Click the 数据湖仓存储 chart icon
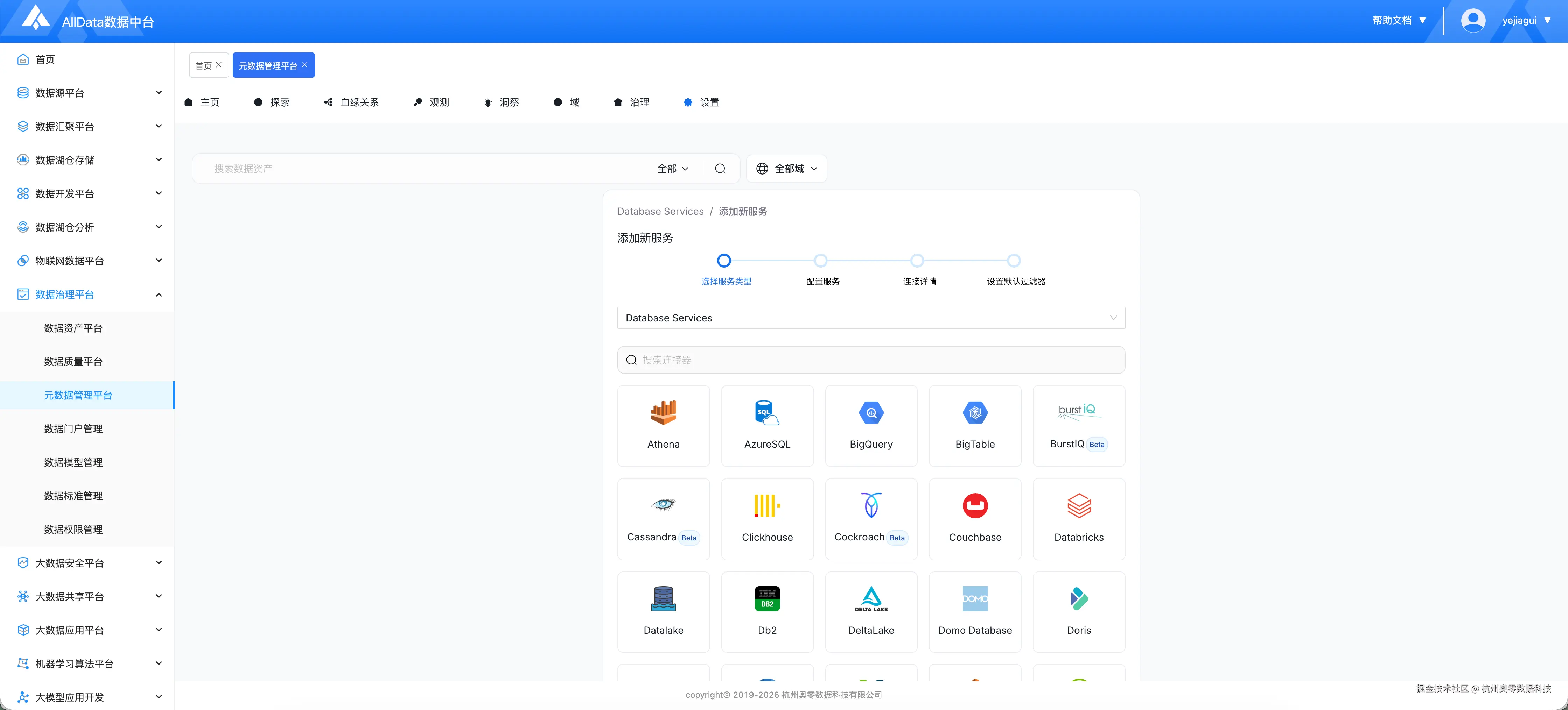 tap(23, 159)
